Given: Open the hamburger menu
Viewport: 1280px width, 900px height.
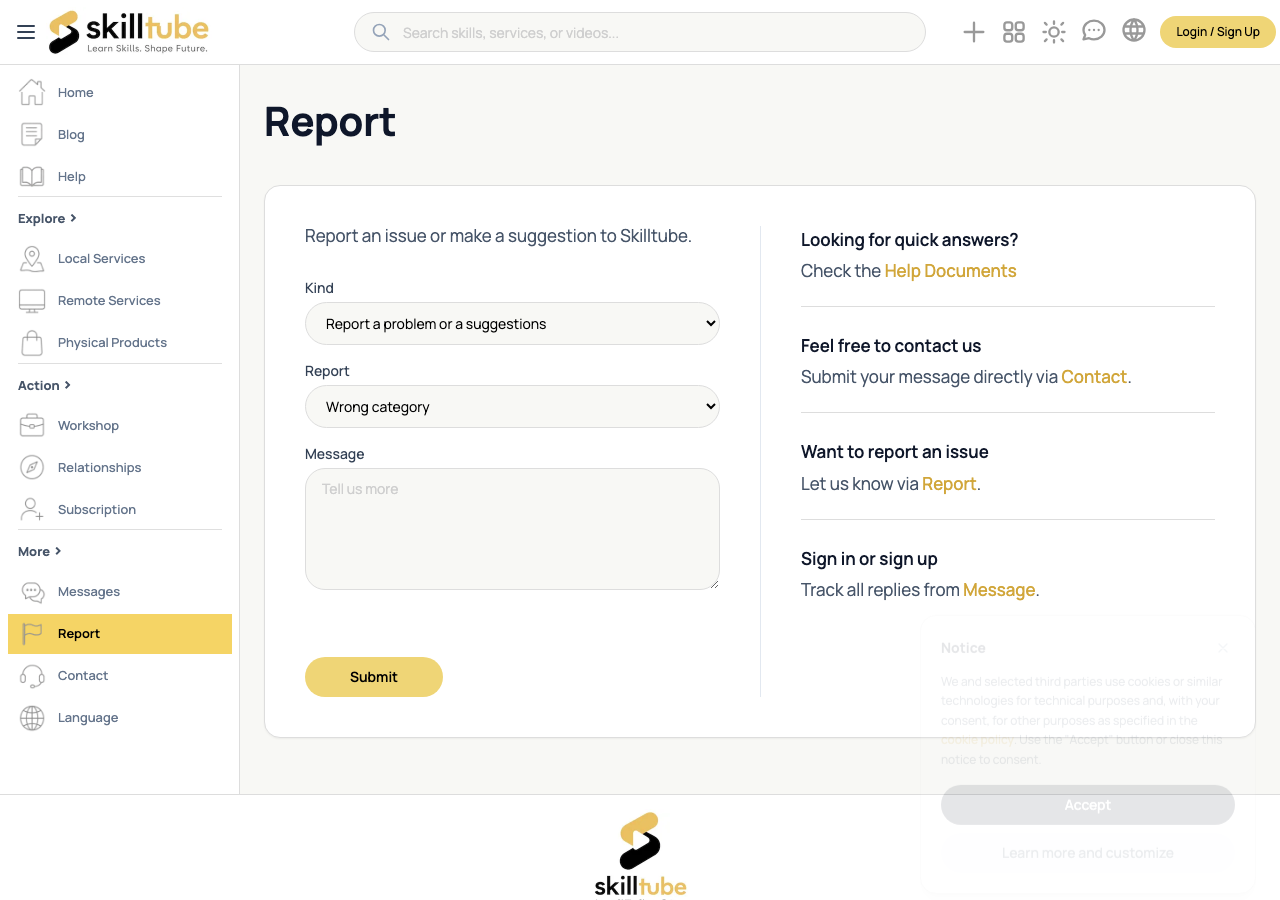Looking at the screenshot, I should [26, 32].
